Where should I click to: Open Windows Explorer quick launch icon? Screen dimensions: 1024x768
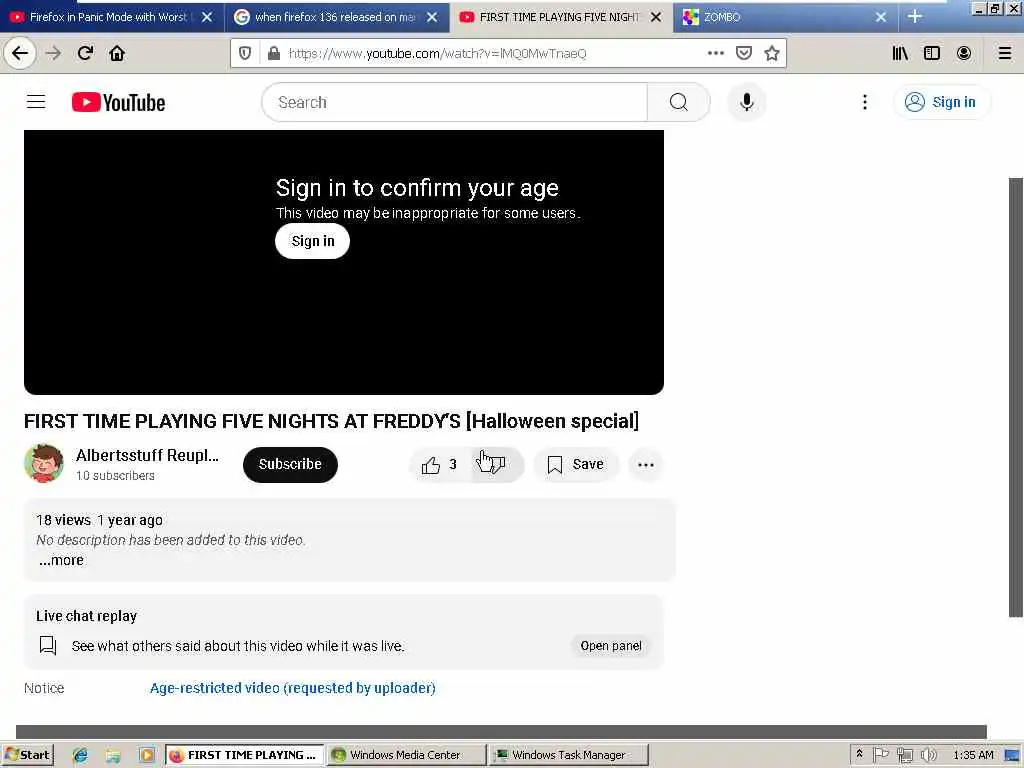113,755
